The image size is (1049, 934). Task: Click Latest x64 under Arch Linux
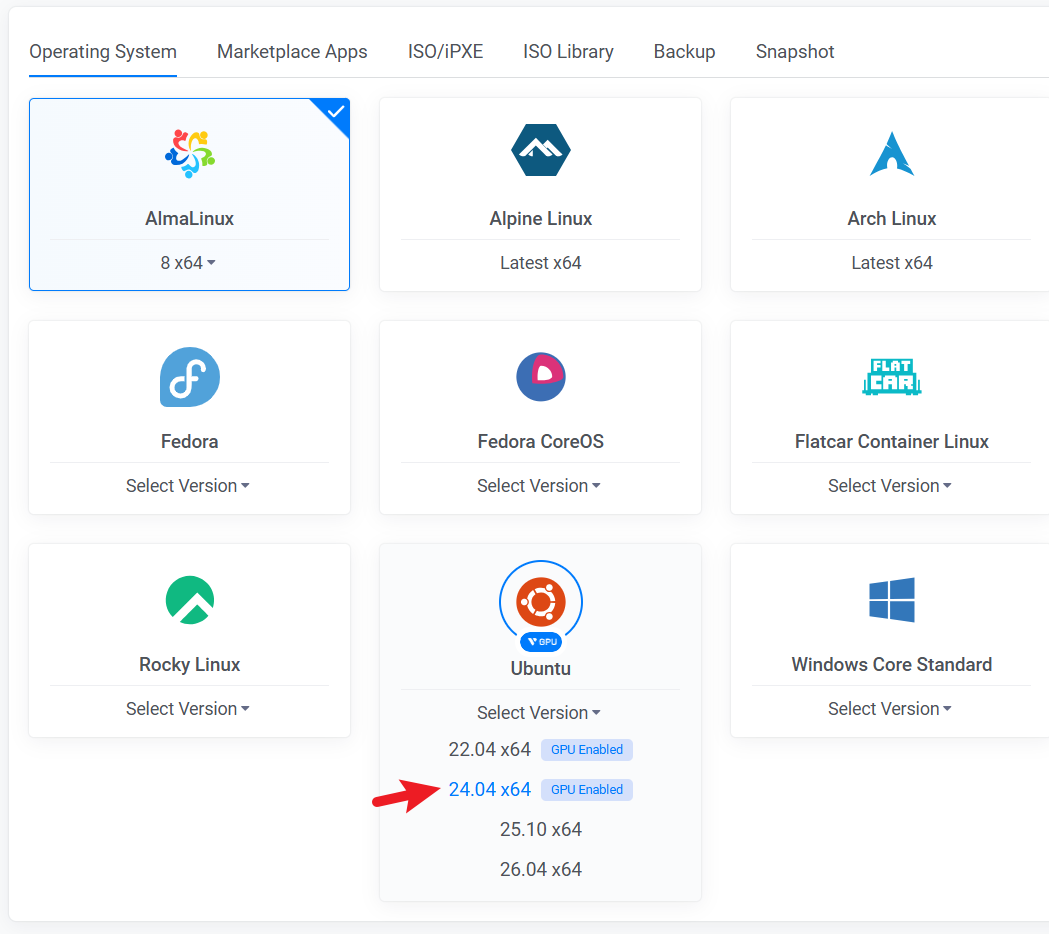[x=892, y=263]
